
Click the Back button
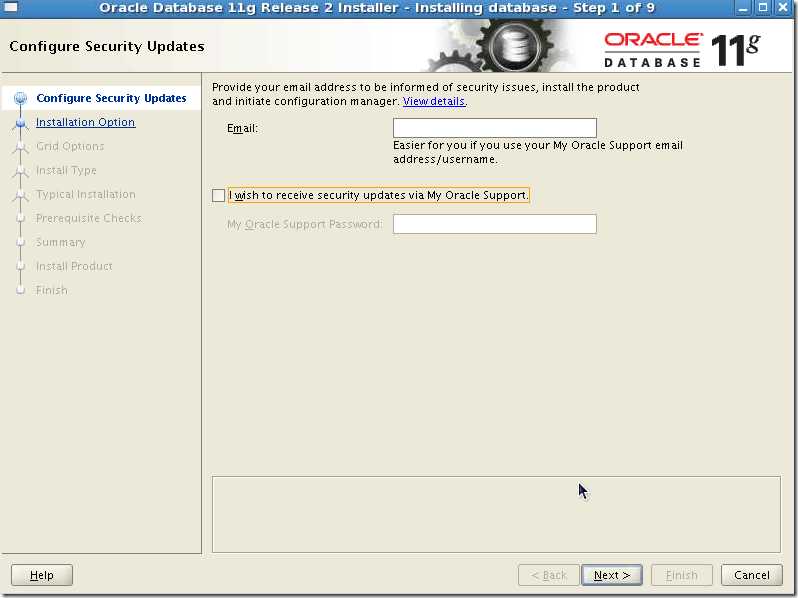click(x=549, y=575)
